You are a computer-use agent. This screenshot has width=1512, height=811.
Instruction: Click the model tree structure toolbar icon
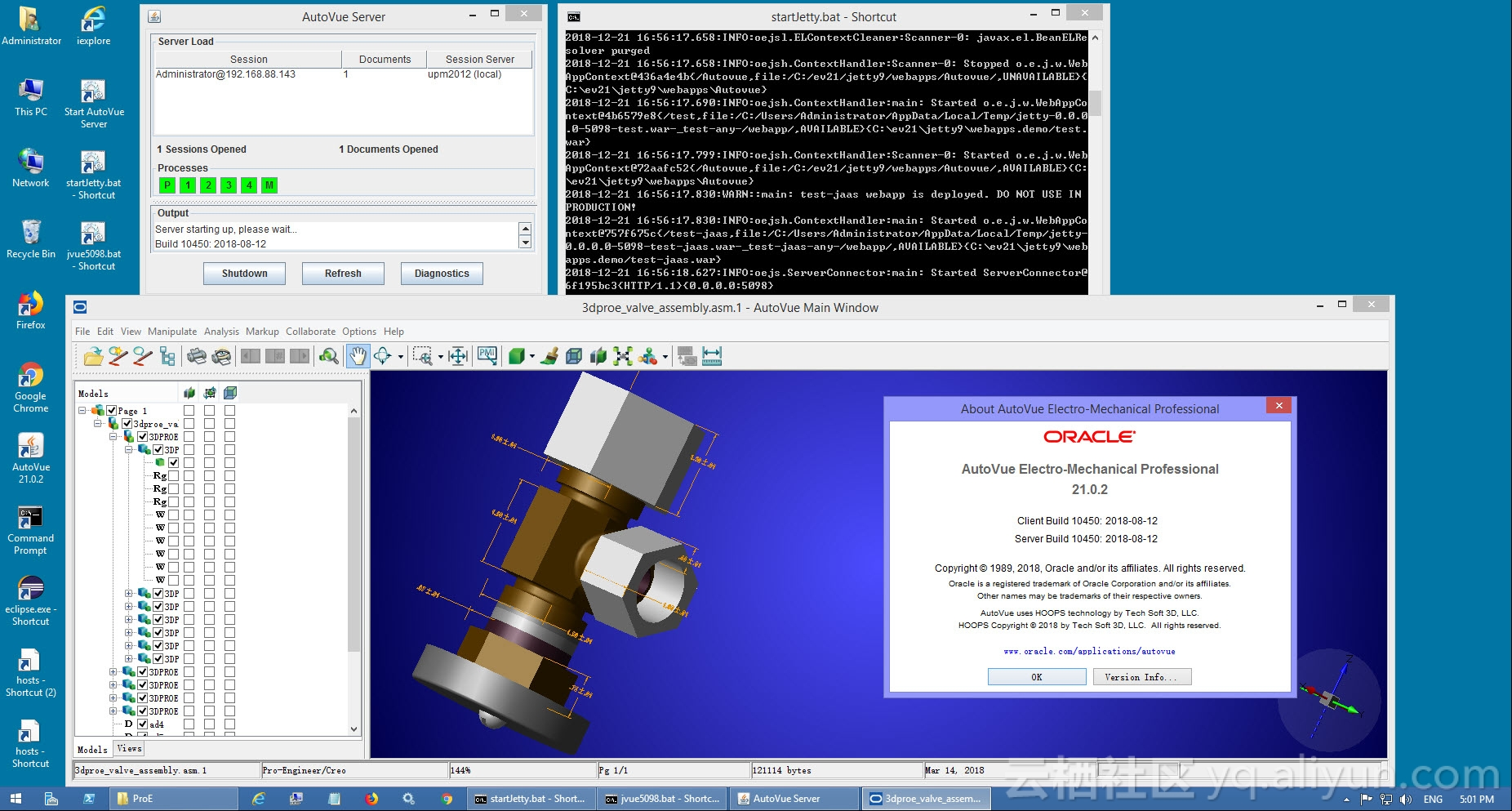pyautogui.click(x=167, y=356)
